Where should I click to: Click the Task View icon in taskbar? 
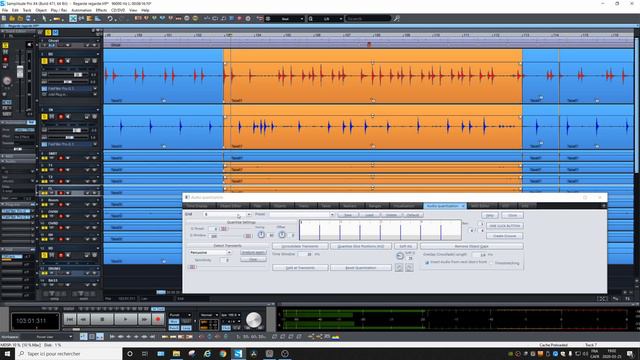point(145,353)
